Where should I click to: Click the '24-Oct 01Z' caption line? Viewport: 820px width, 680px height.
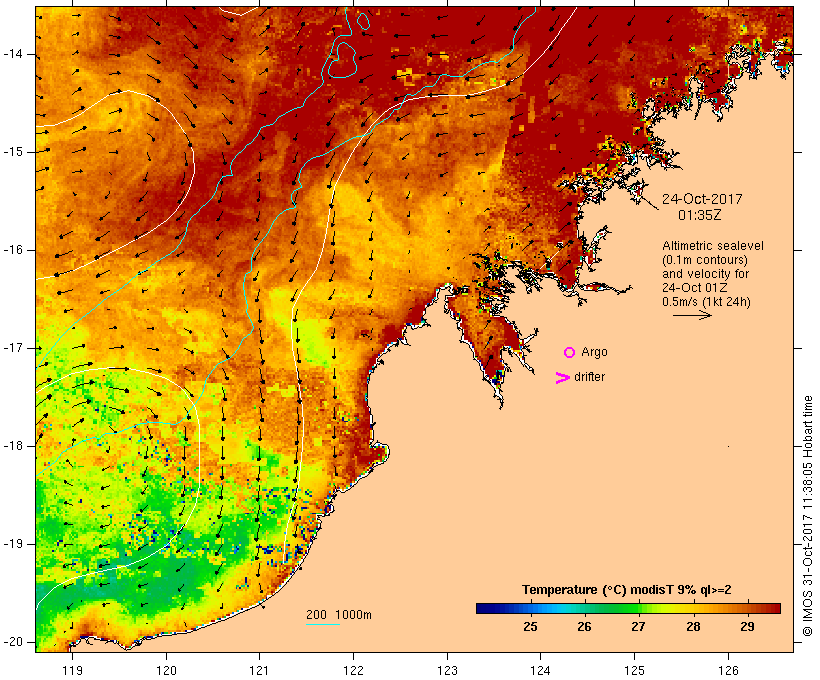click(694, 288)
